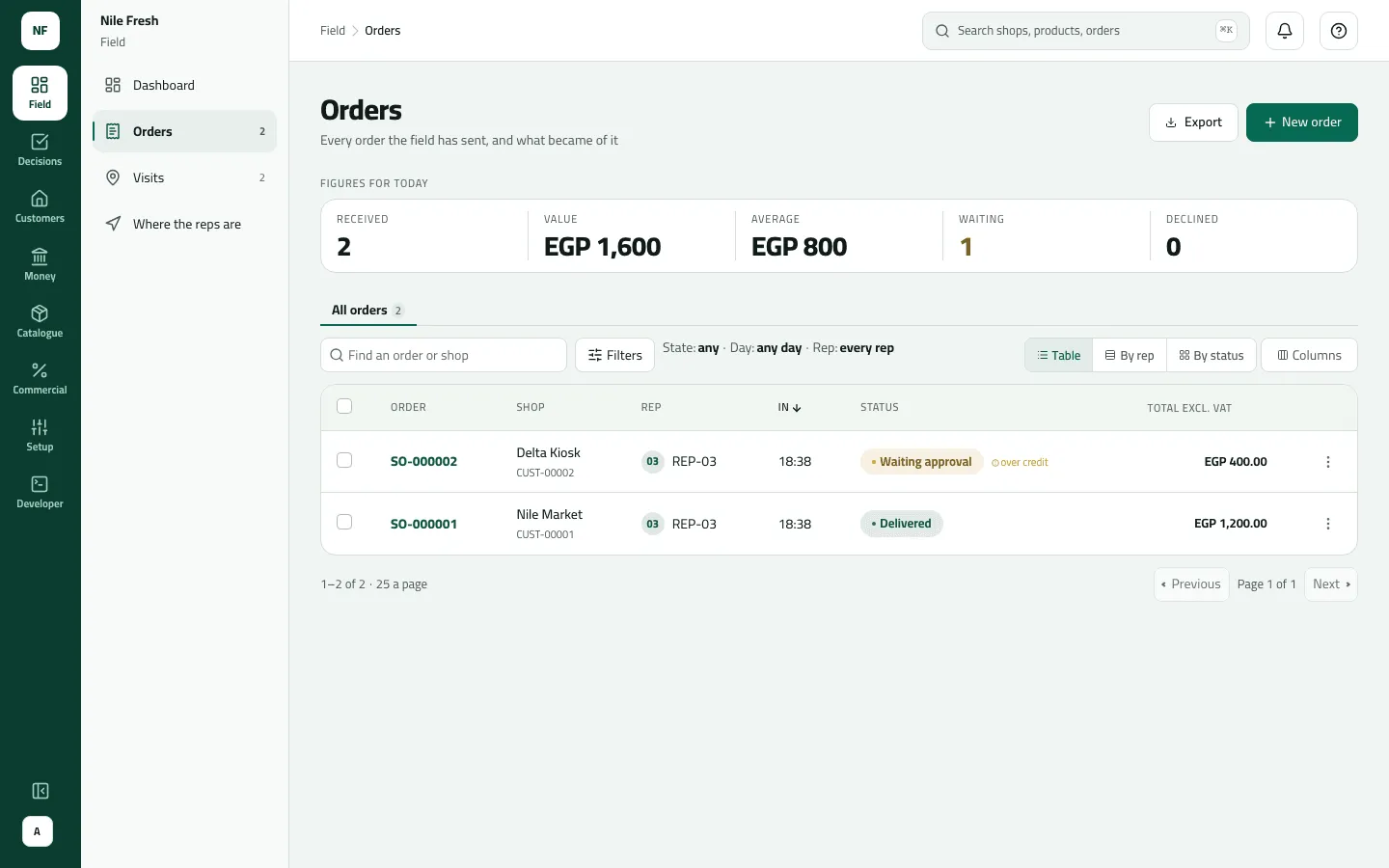Switch to By status view
This screenshot has height=868, width=1389.
(x=1212, y=355)
